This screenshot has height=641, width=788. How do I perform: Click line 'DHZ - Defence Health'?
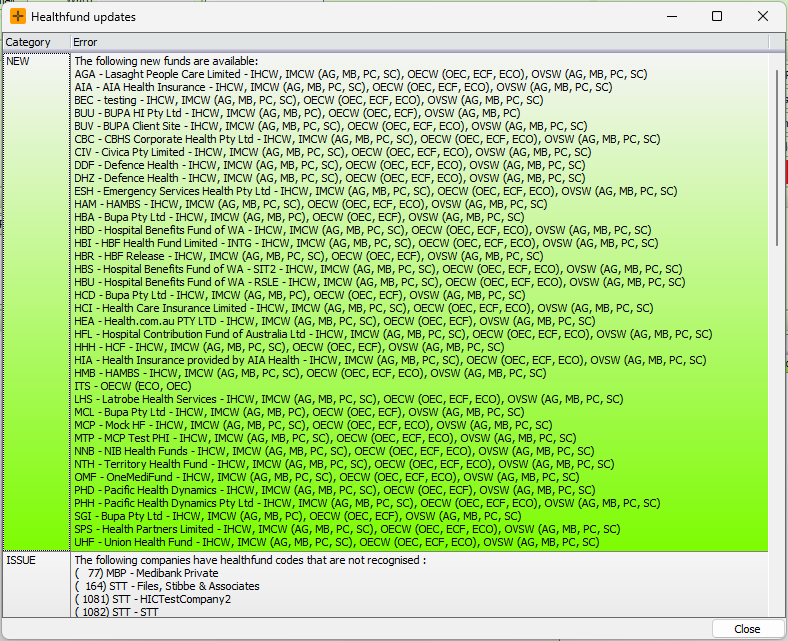pos(330,178)
